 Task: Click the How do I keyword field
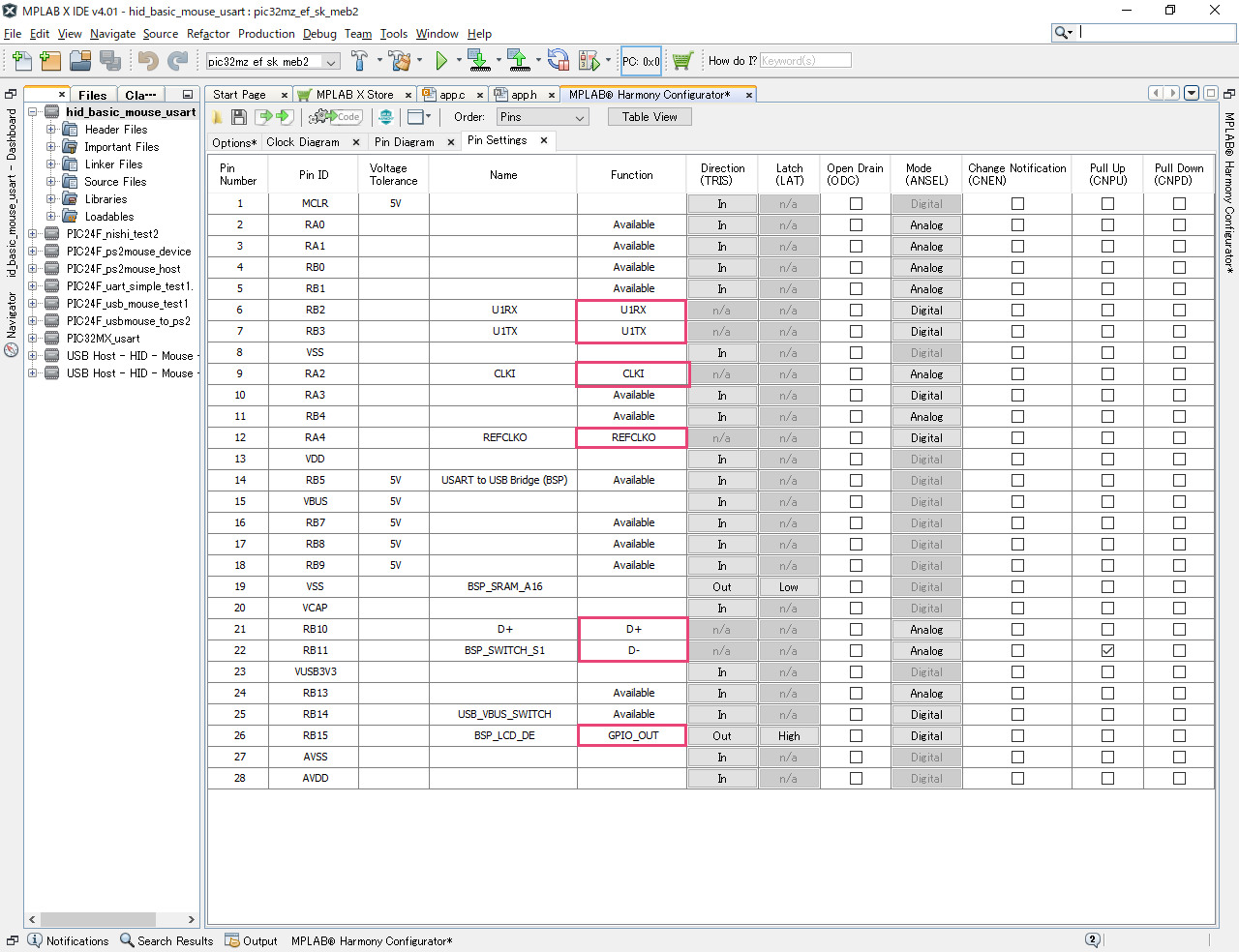click(x=805, y=60)
